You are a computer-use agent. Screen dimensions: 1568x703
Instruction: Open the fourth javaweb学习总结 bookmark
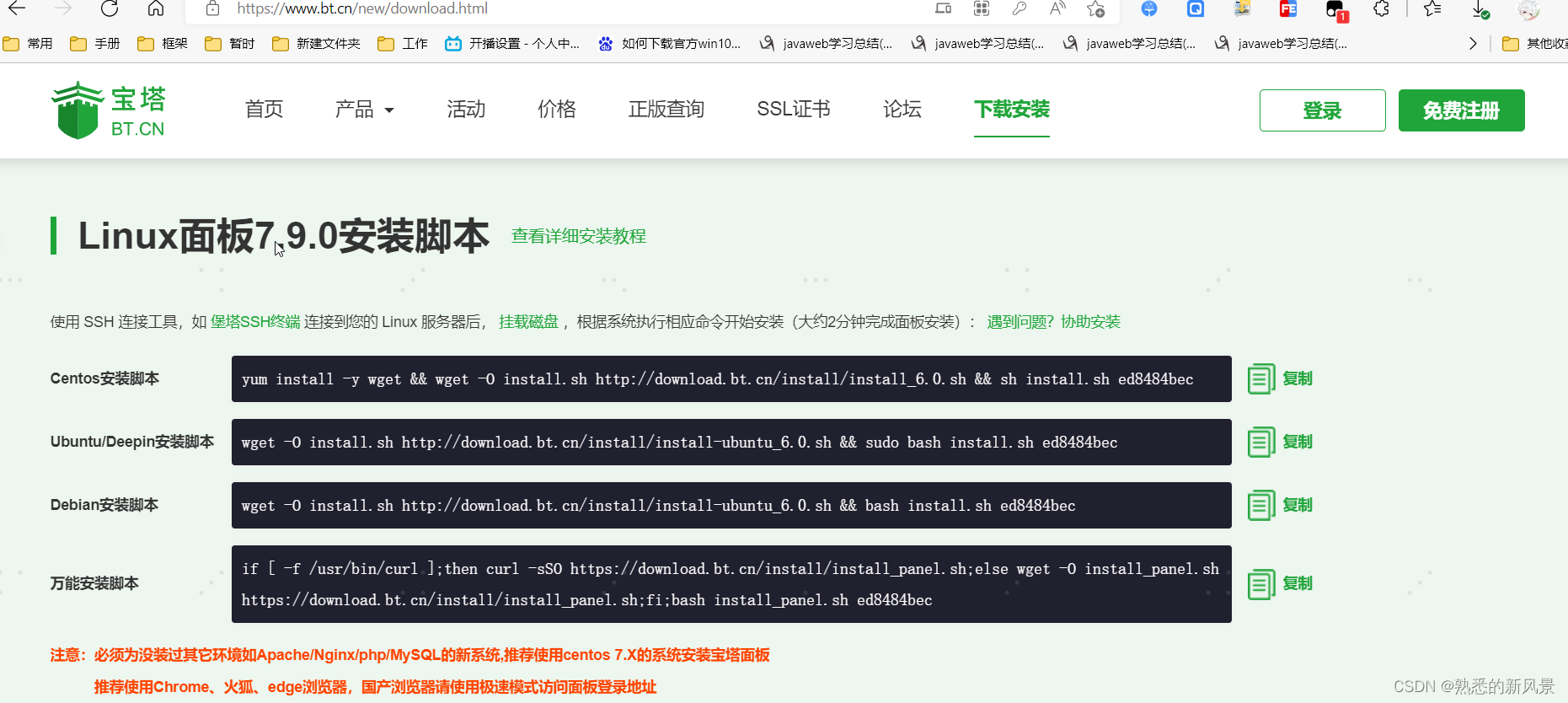click(1281, 44)
